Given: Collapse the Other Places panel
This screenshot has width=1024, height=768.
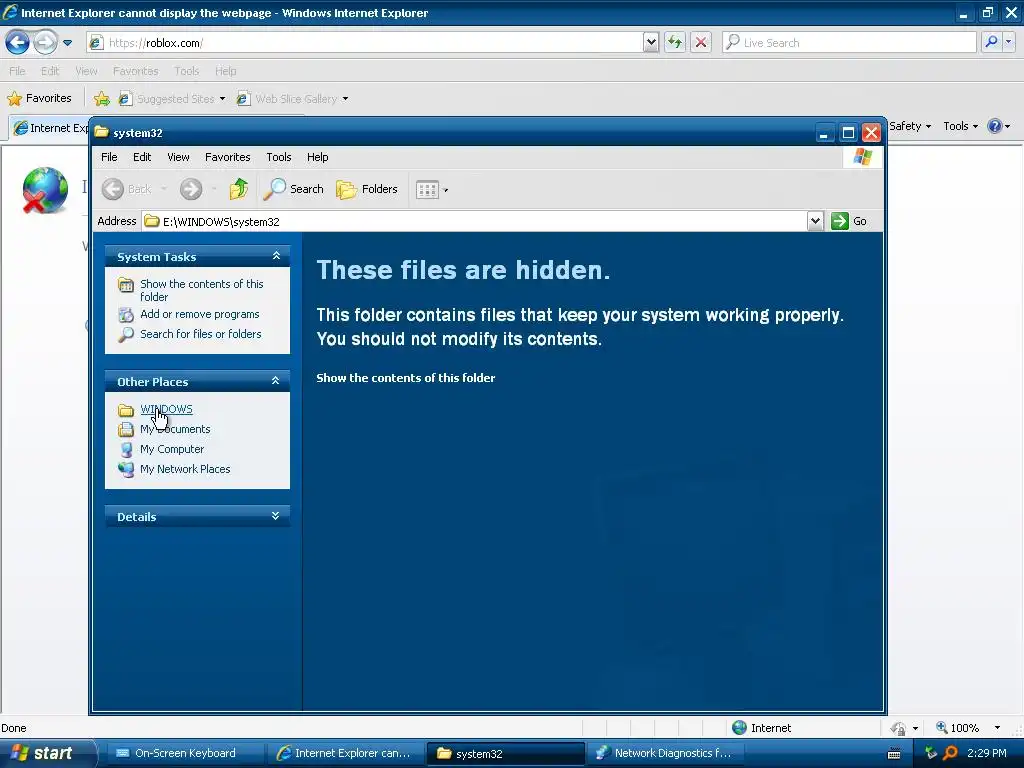Looking at the screenshot, I should (x=276, y=381).
